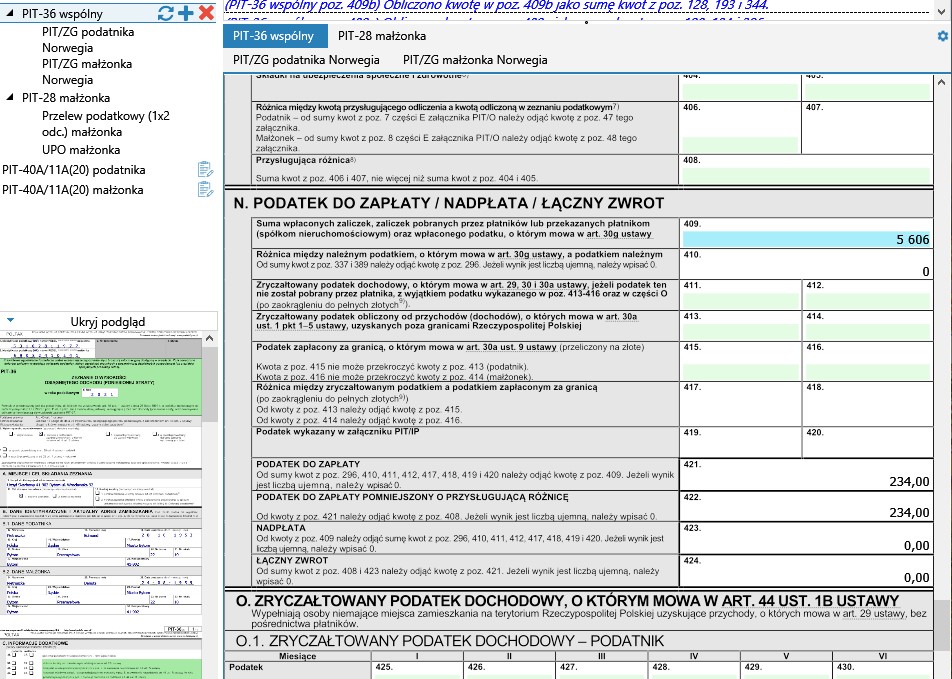
Task: Click the refresh icon beside PIT-36 wspólny
Action: click(x=166, y=13)
